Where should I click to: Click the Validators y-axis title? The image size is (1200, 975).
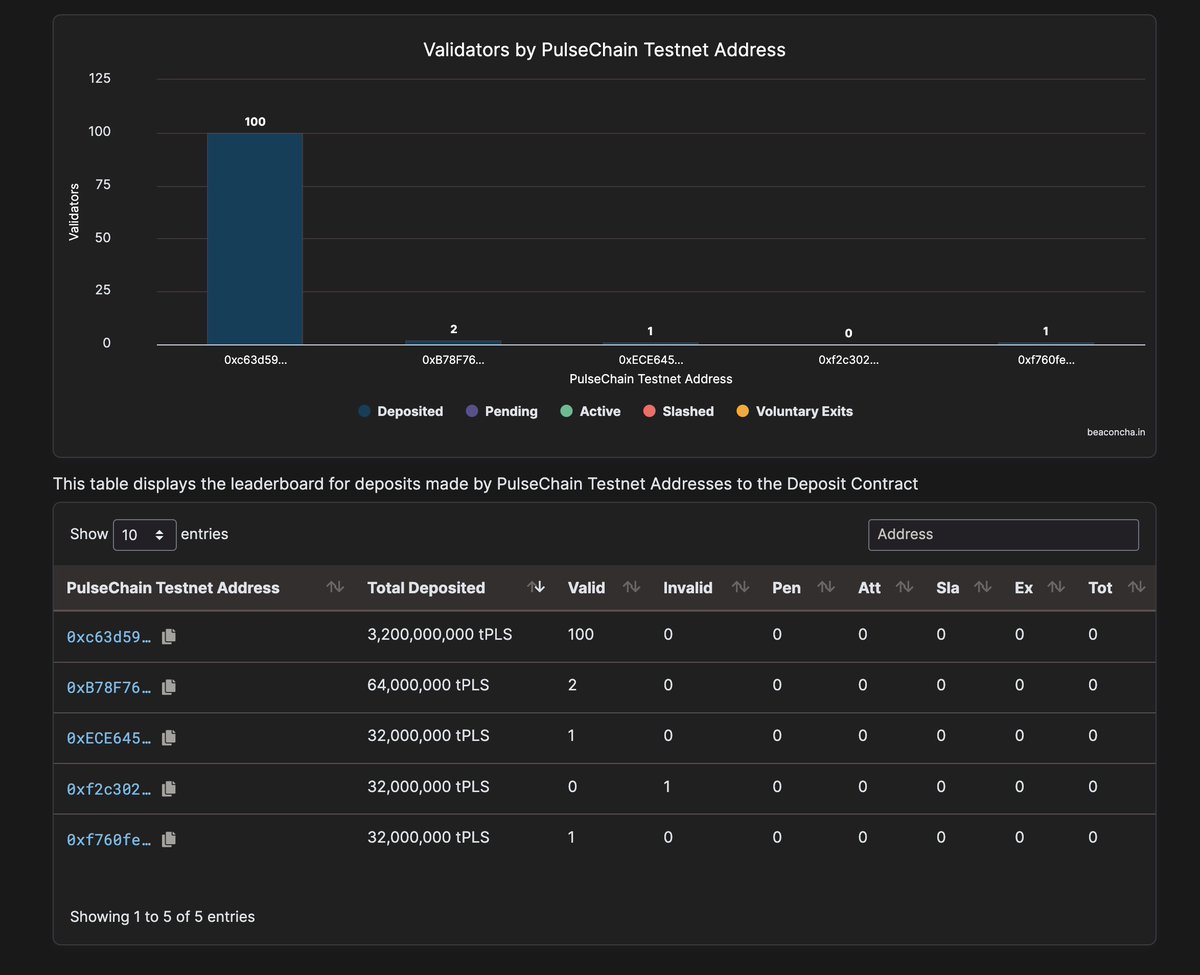[x=74, y=211]
